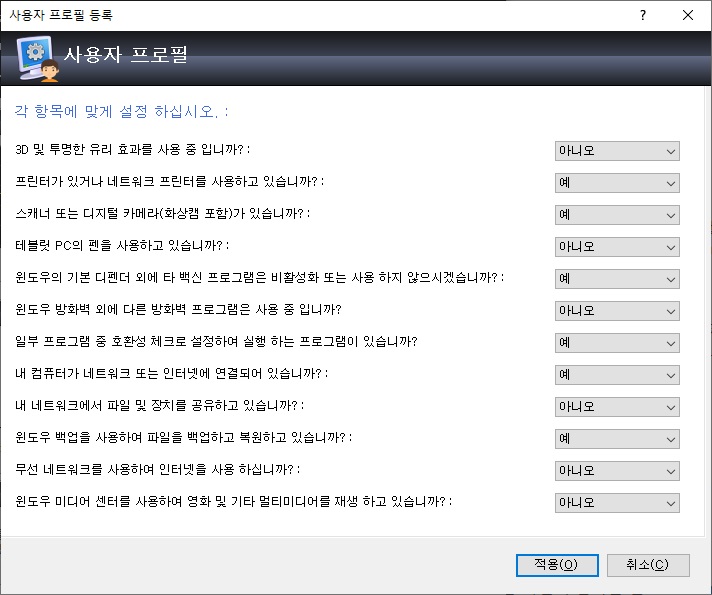Viewport: 712px width, 595px height.
Task: Click the 내 네트워크에서 파일 및 장치 label
Action: coord(159,405)
